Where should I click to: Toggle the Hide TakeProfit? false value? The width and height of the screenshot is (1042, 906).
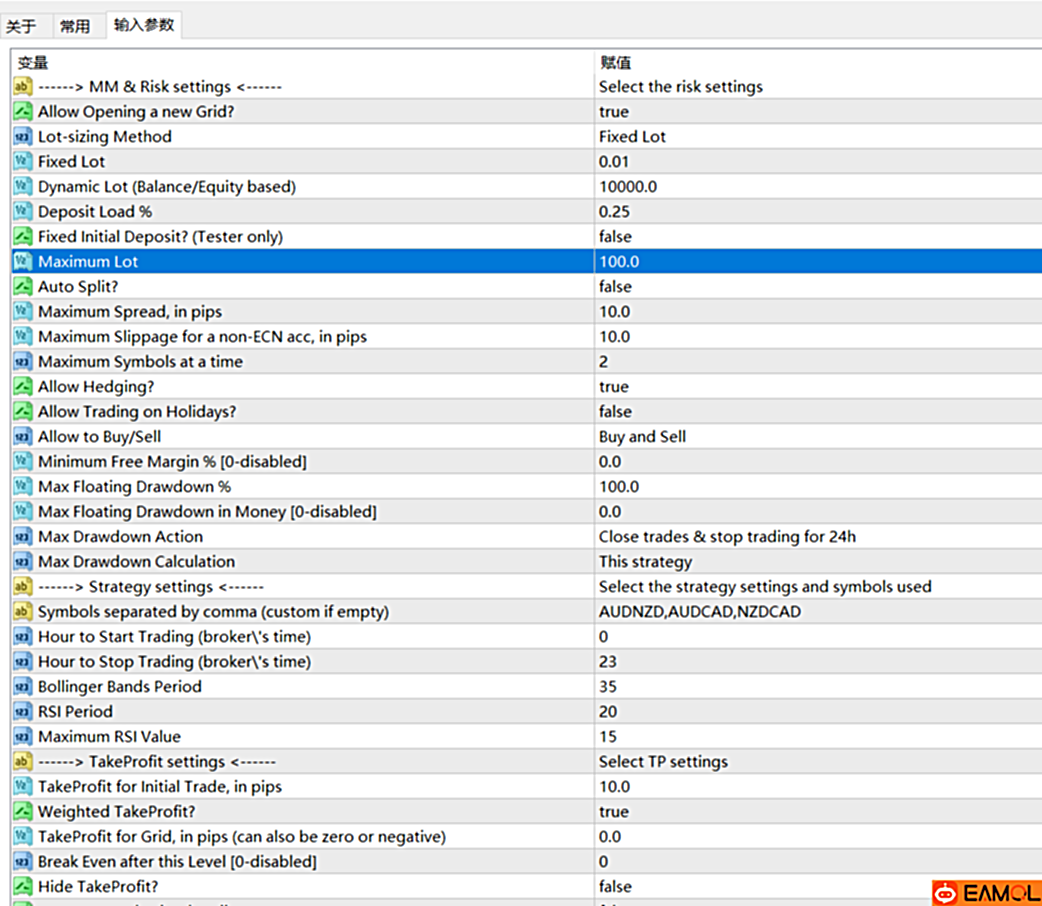coord(615,887)
